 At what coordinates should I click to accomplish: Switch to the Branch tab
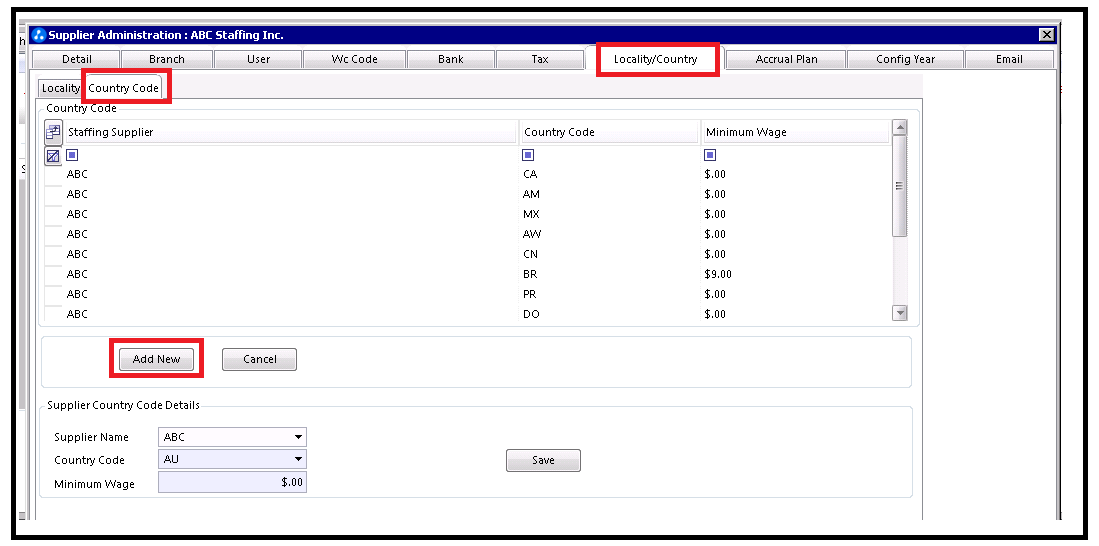tap(167, 60)
